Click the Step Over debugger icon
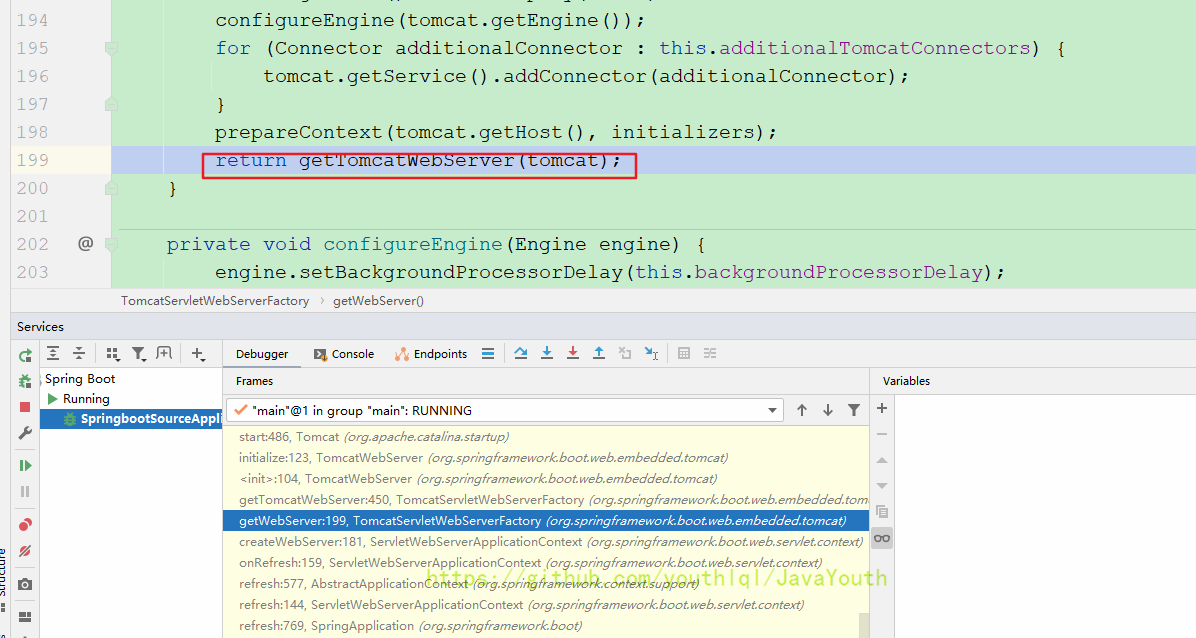Viewport: 1196px width, 638px height. click(520, 353)
